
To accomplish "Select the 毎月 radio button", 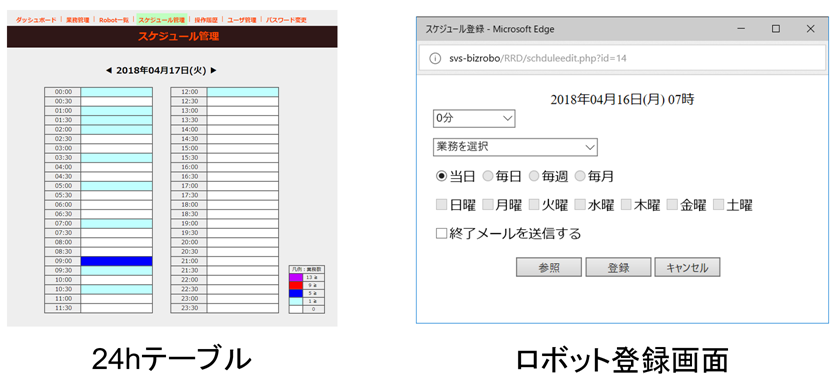I will 579,176.
